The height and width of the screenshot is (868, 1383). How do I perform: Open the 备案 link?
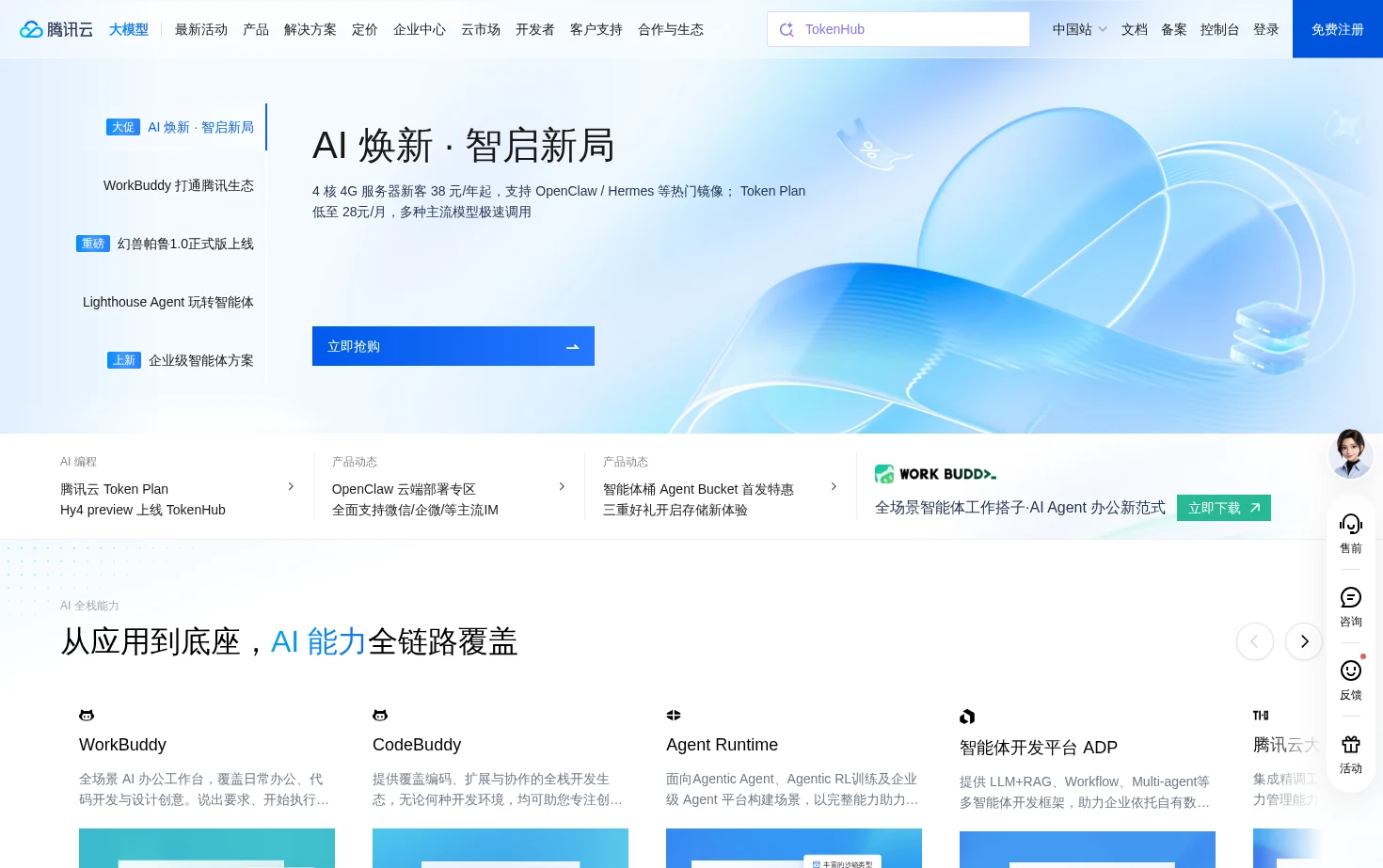(x=1174, y=29)
